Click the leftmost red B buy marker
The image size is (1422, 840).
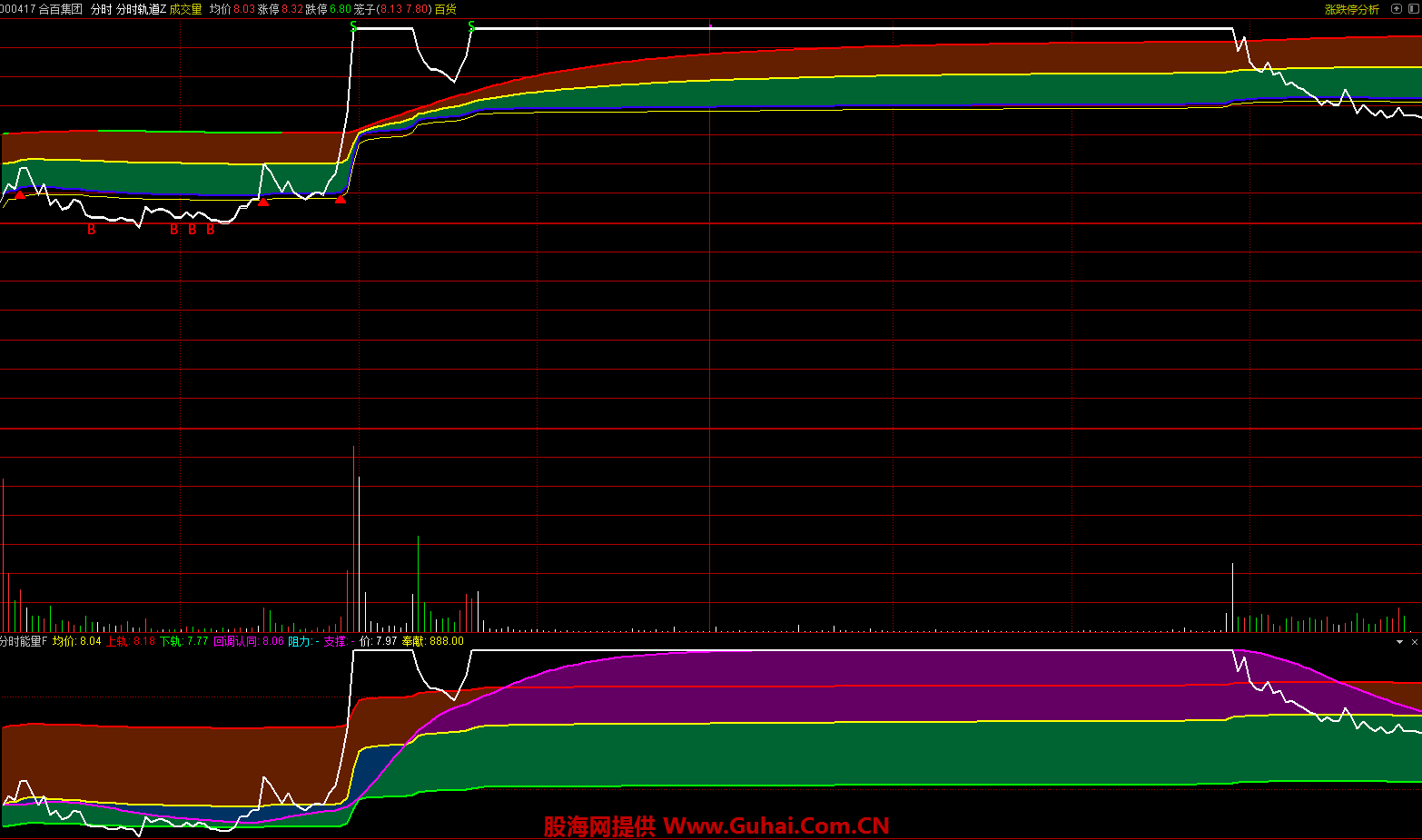click(91, 230)
